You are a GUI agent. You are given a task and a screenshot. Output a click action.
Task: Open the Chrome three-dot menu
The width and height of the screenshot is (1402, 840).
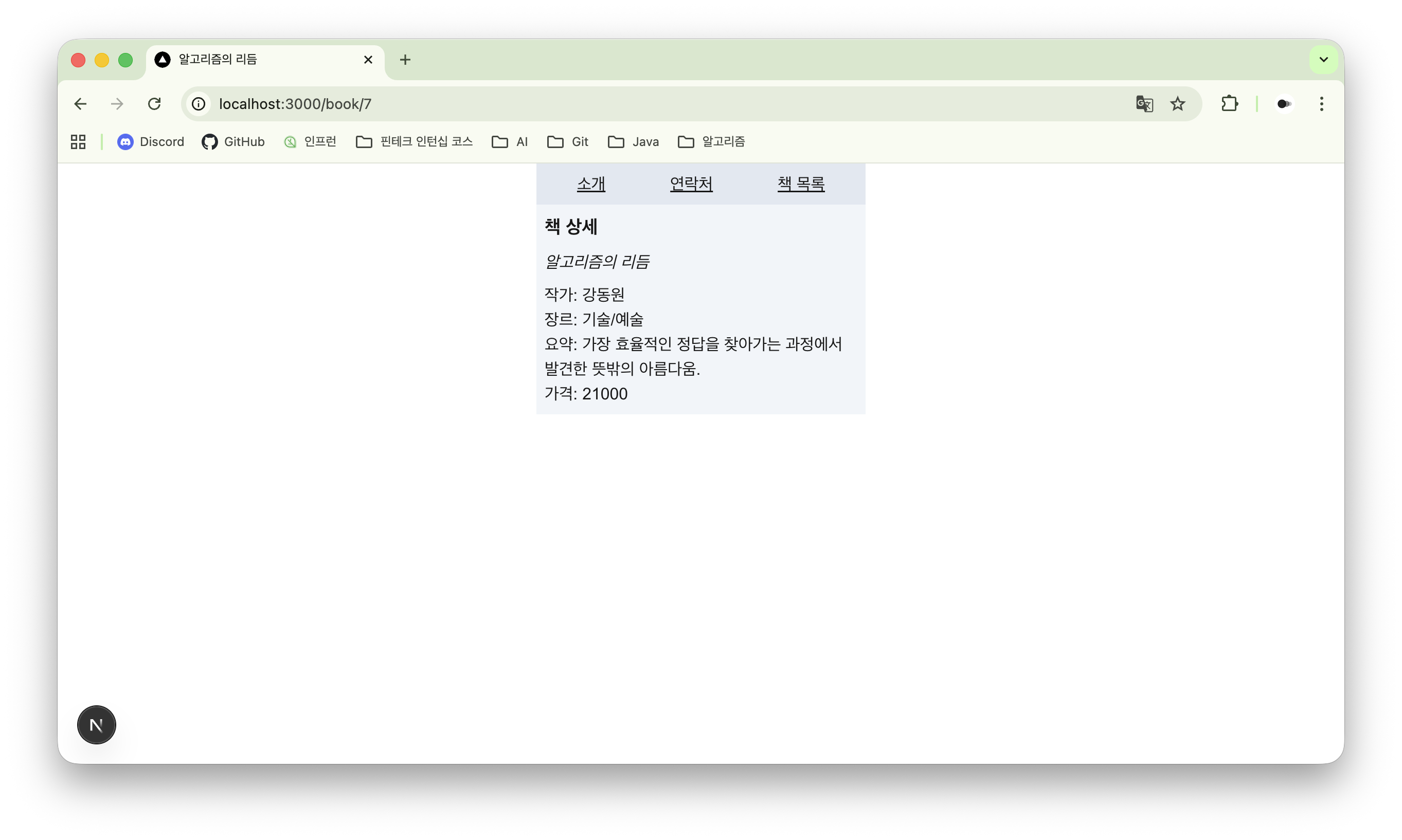(x=1322, y=104)
